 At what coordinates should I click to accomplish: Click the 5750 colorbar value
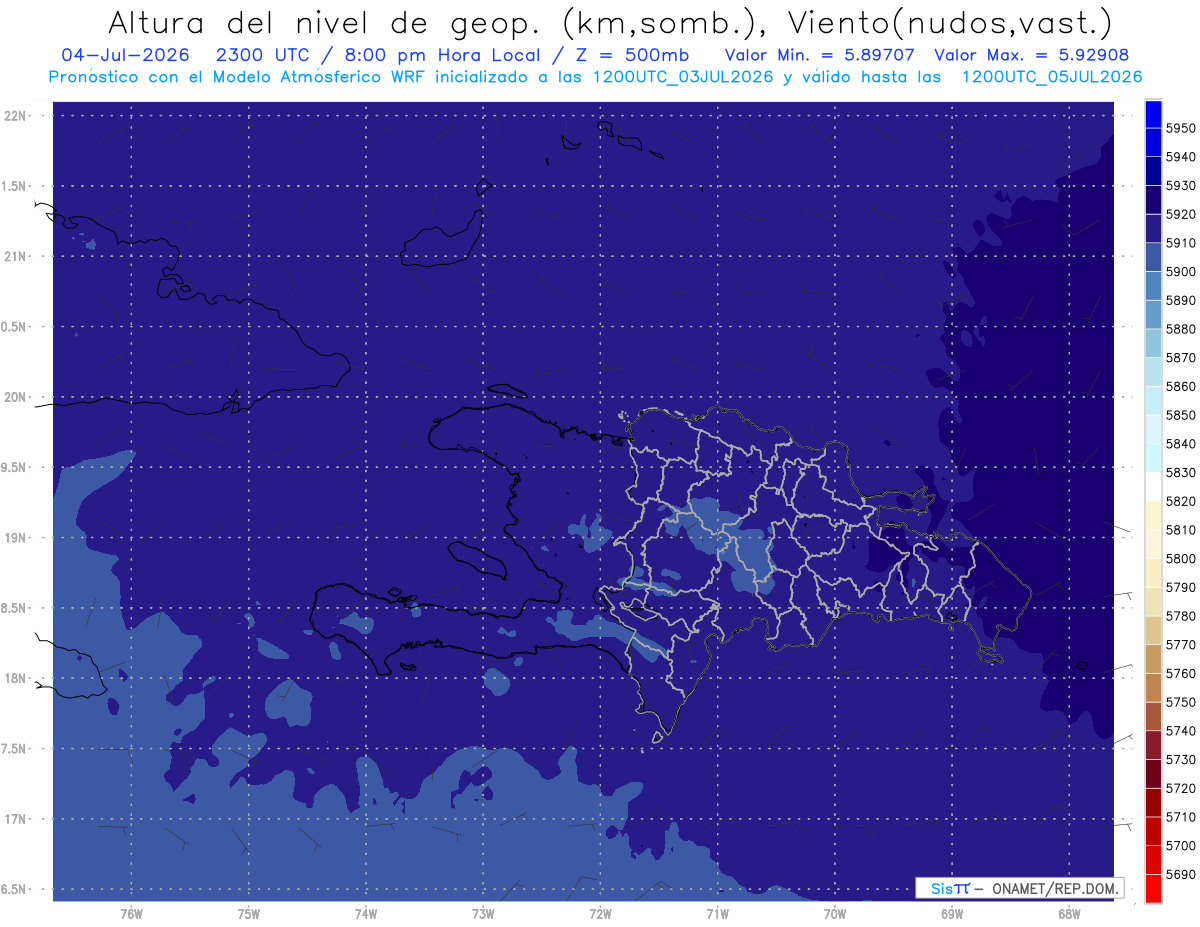coord(1181,702)
